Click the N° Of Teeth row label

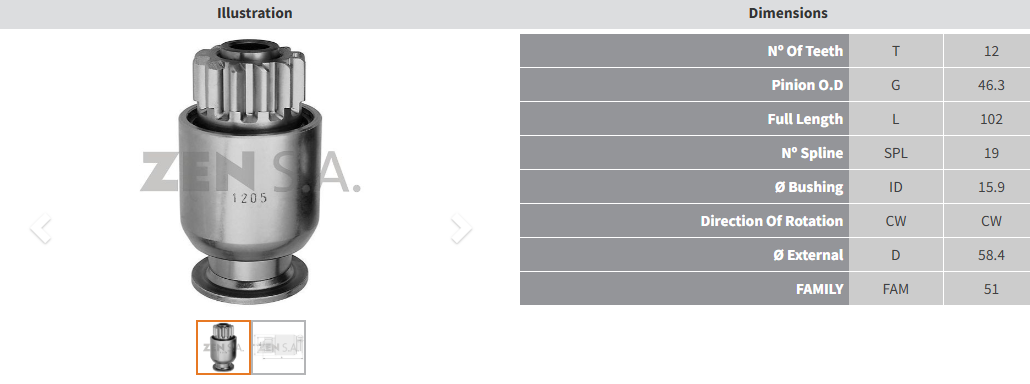(805, 51)
